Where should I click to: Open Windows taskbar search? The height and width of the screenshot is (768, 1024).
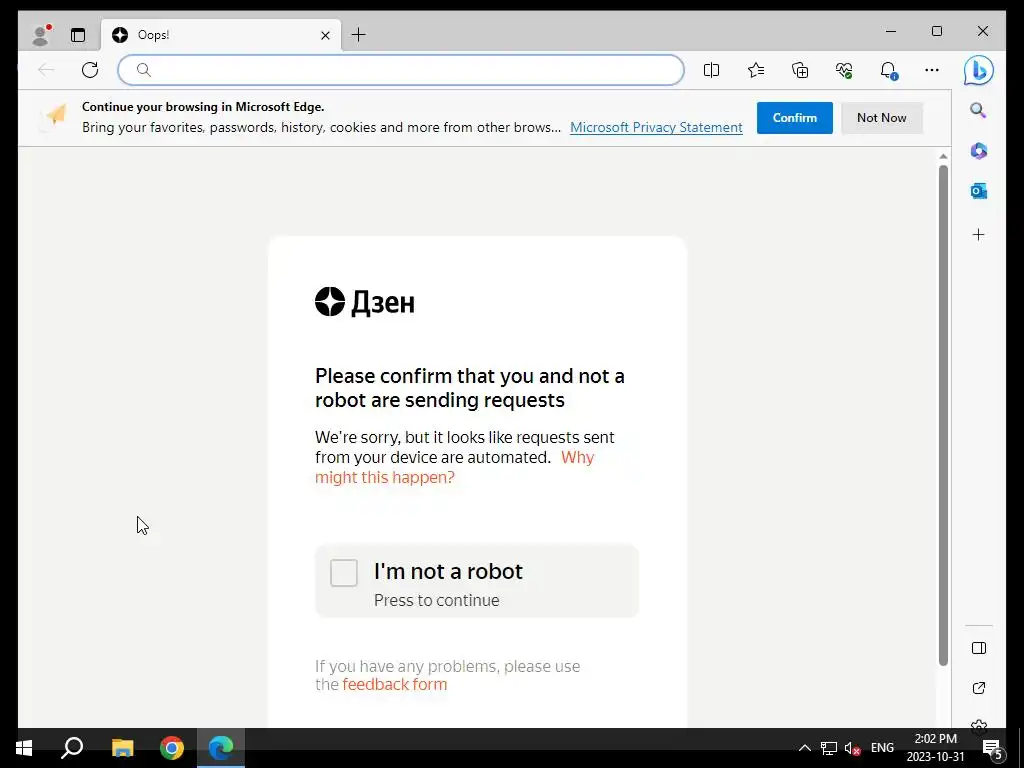(x=72, y=748)
